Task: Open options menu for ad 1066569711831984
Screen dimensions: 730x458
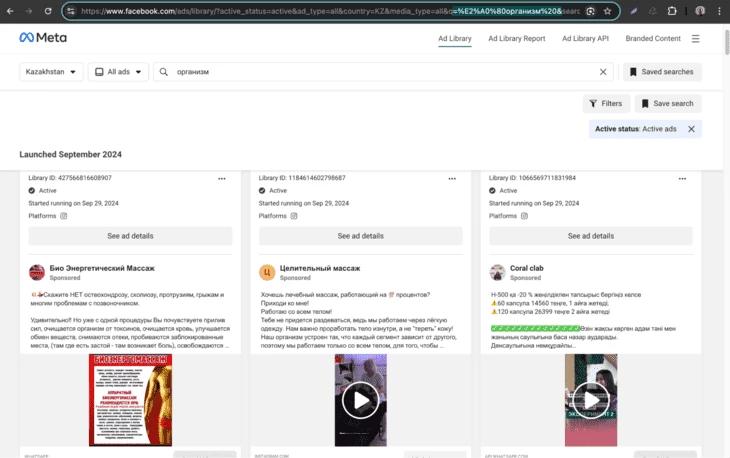Action: 682,179
